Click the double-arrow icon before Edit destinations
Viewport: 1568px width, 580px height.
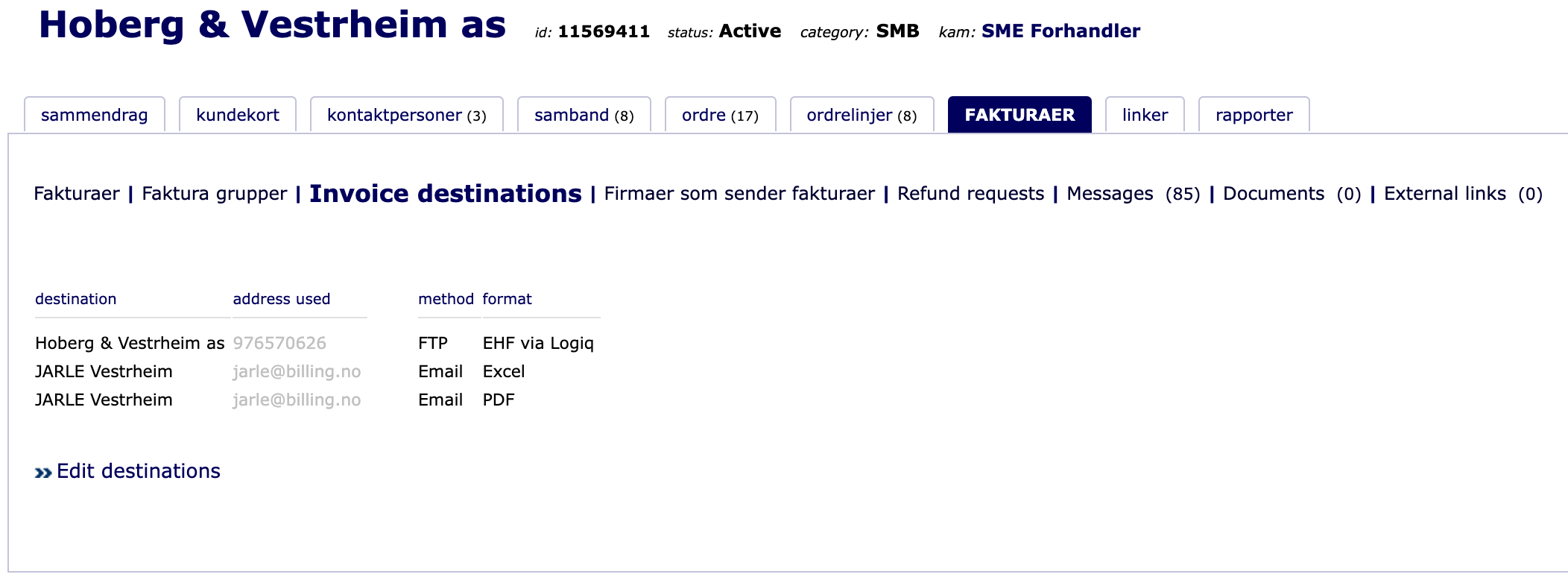pos(42,470)
